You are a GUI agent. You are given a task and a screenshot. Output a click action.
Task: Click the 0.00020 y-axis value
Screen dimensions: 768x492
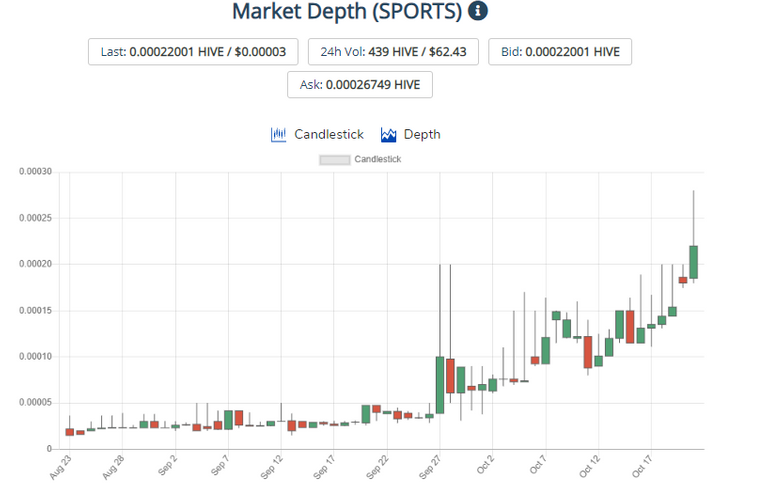pos(35,264)
